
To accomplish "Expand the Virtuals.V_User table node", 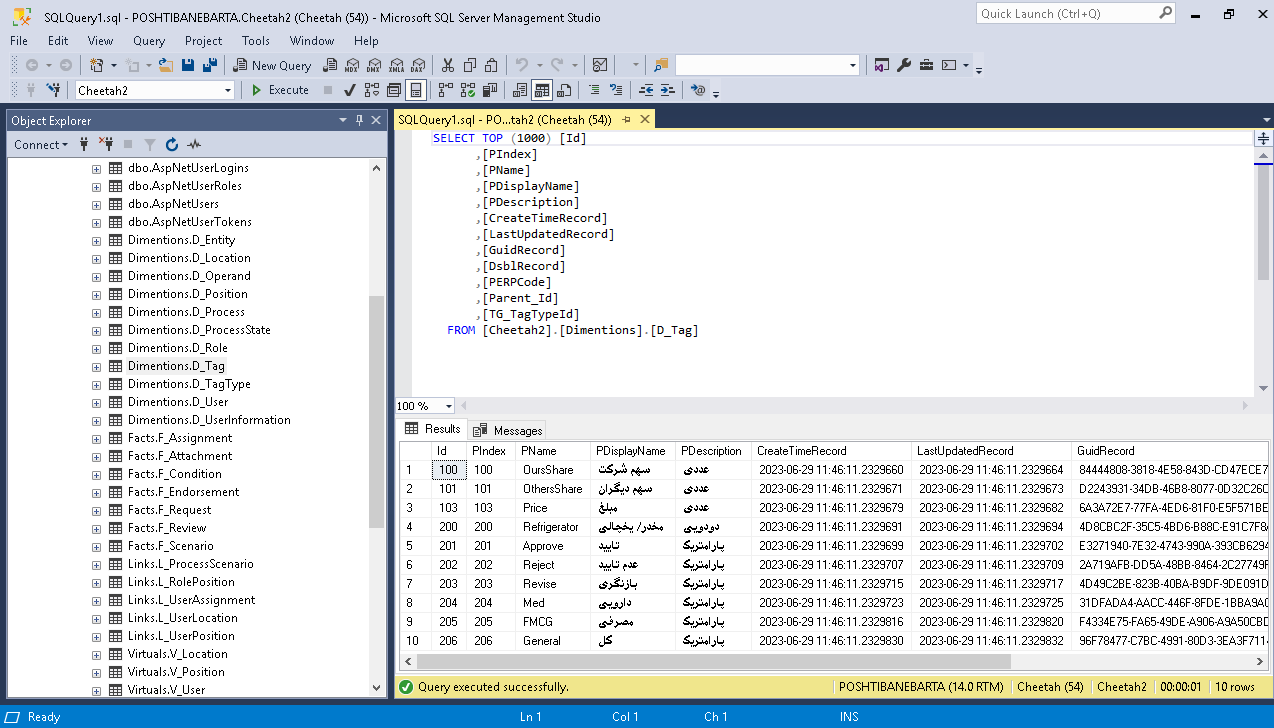I will pos(97,690).
